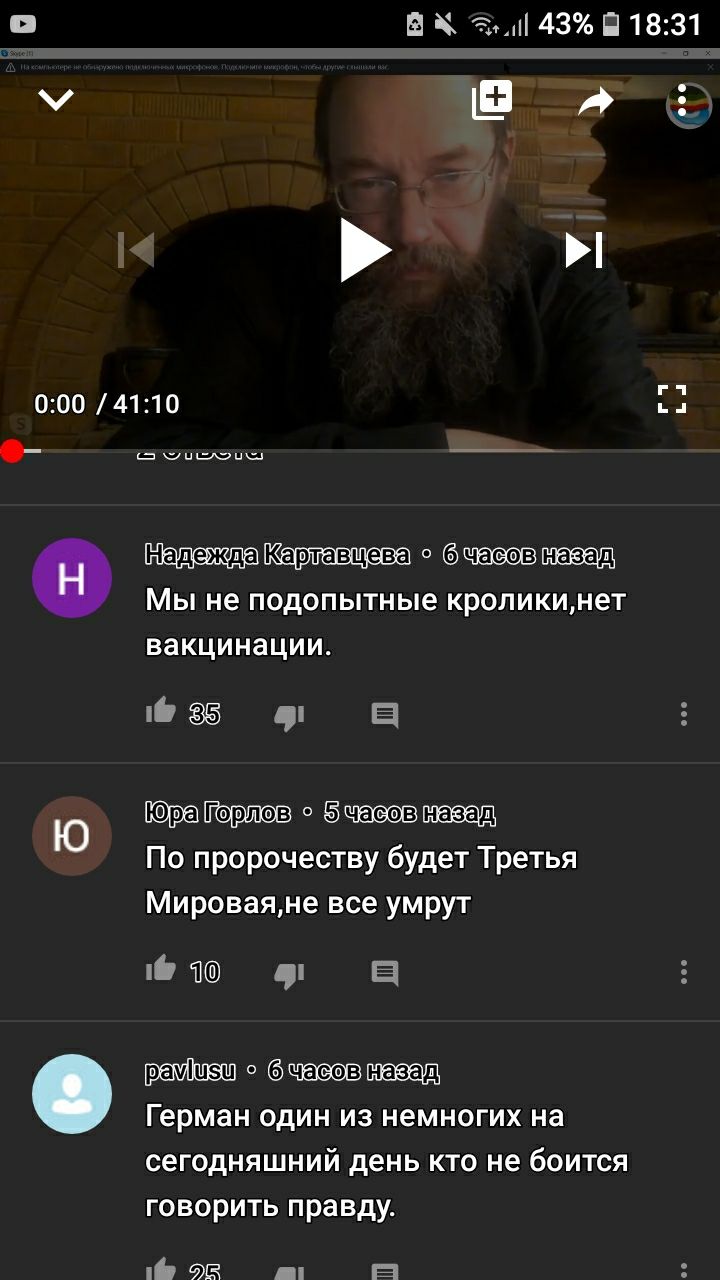The width and height of the screenshot is (720, 1280).
Task: Like Надежда Картавцева's comment
Action: (x=161, y=712)
